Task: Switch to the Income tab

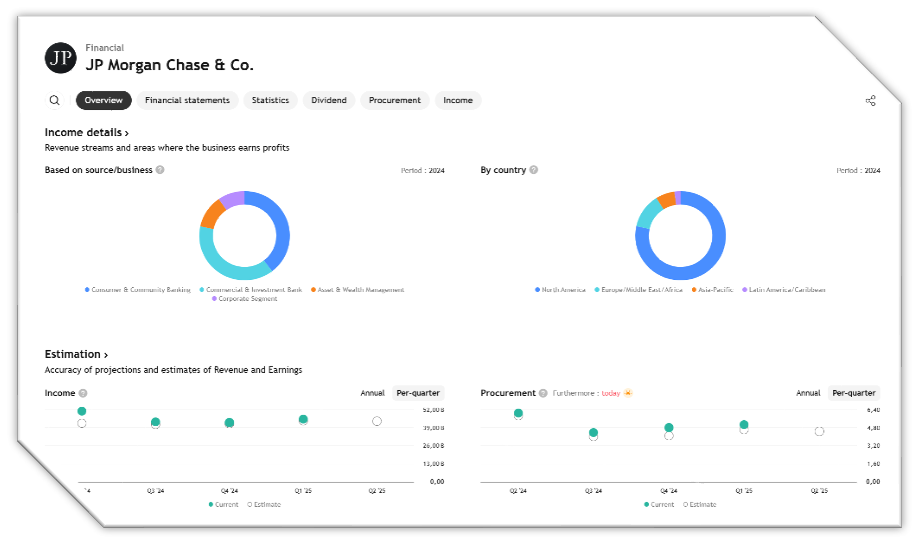Action: [458, 100]
